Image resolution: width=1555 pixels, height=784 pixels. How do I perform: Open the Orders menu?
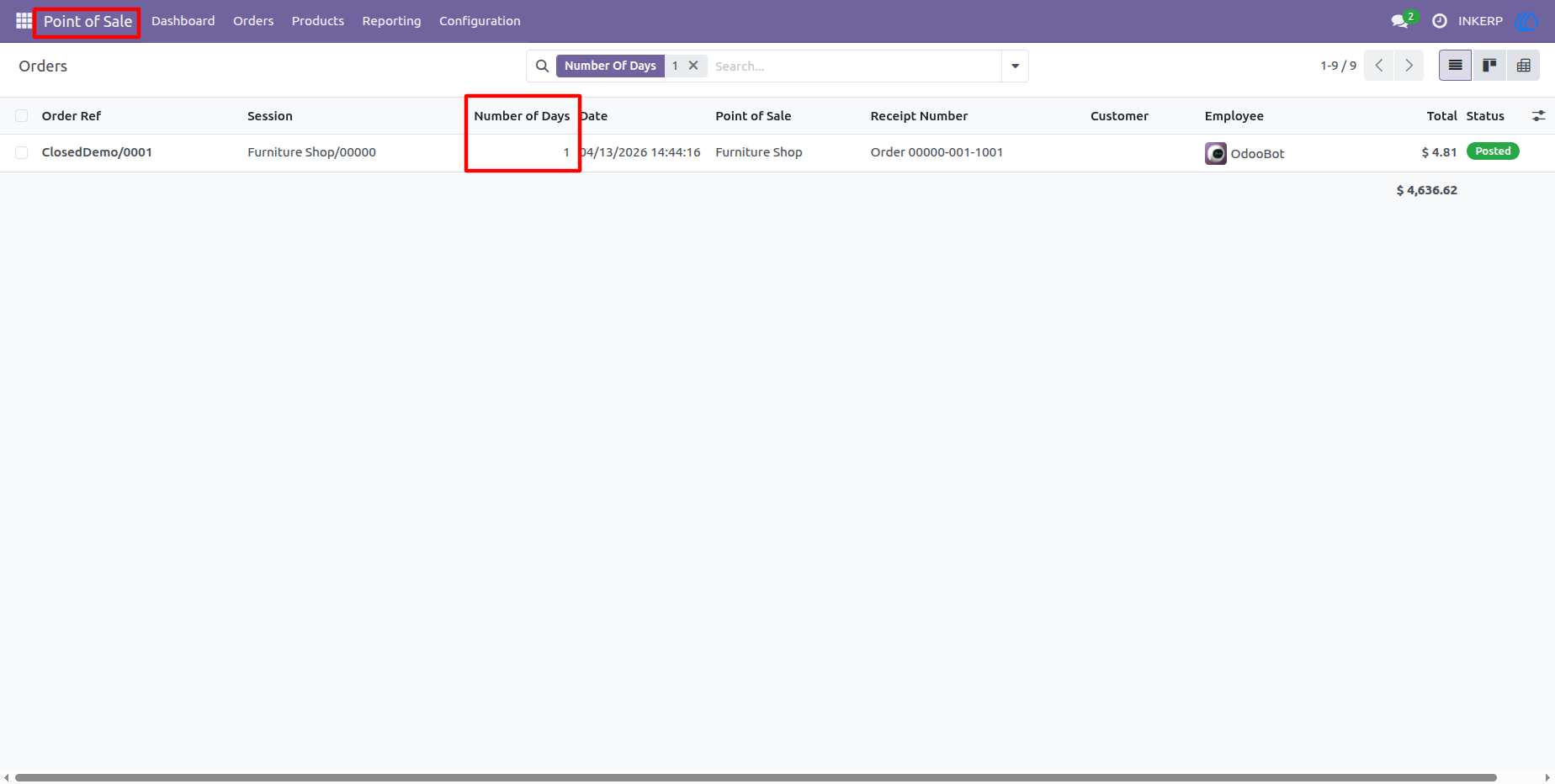tap(253, 21)
